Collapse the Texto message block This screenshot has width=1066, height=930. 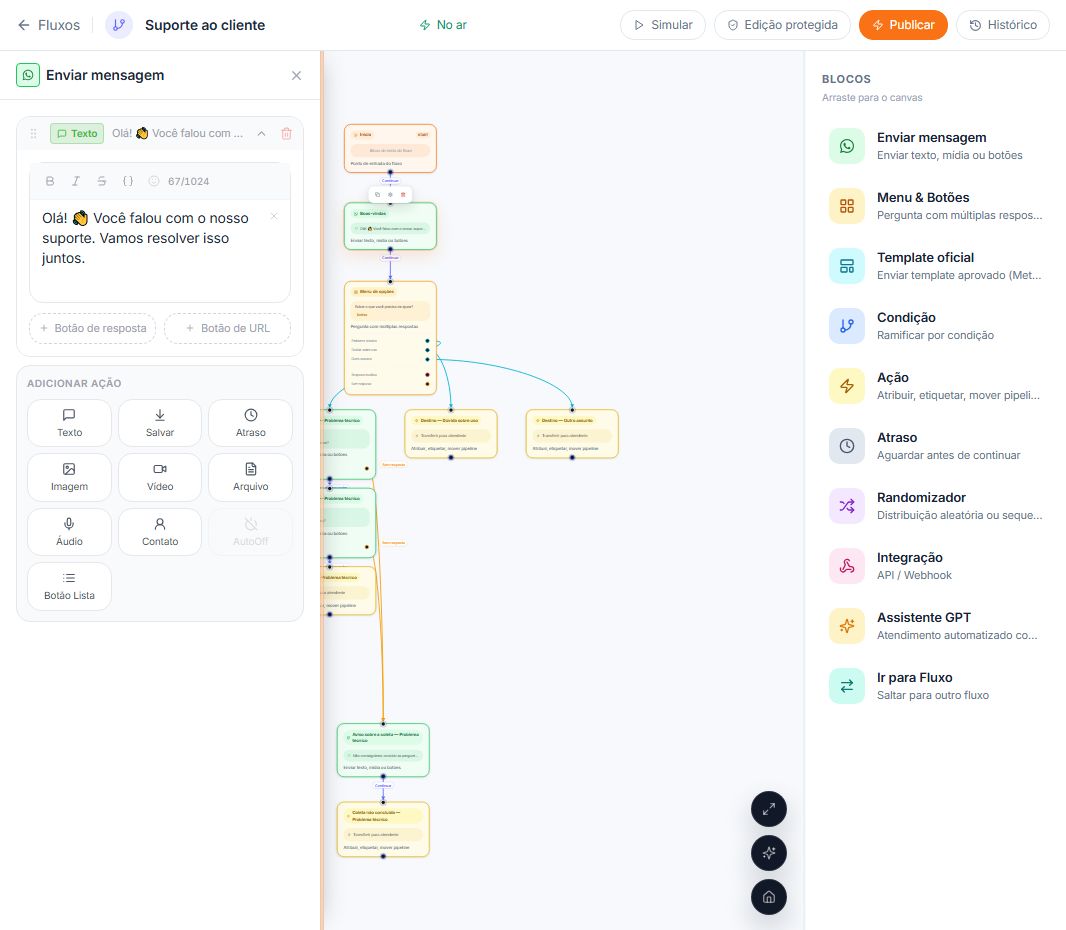(x=261, y=133)
